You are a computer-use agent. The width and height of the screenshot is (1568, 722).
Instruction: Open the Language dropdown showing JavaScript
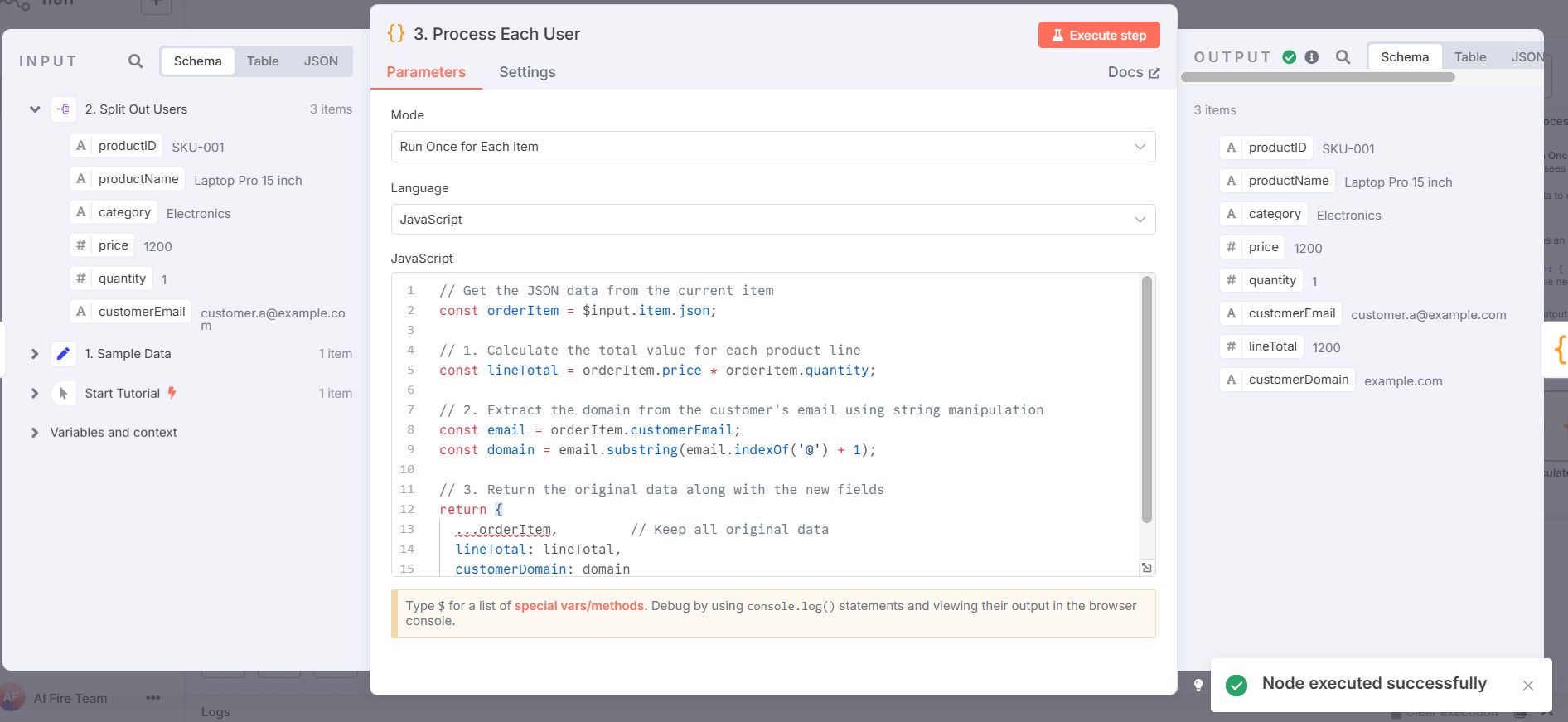click(772, 220)
